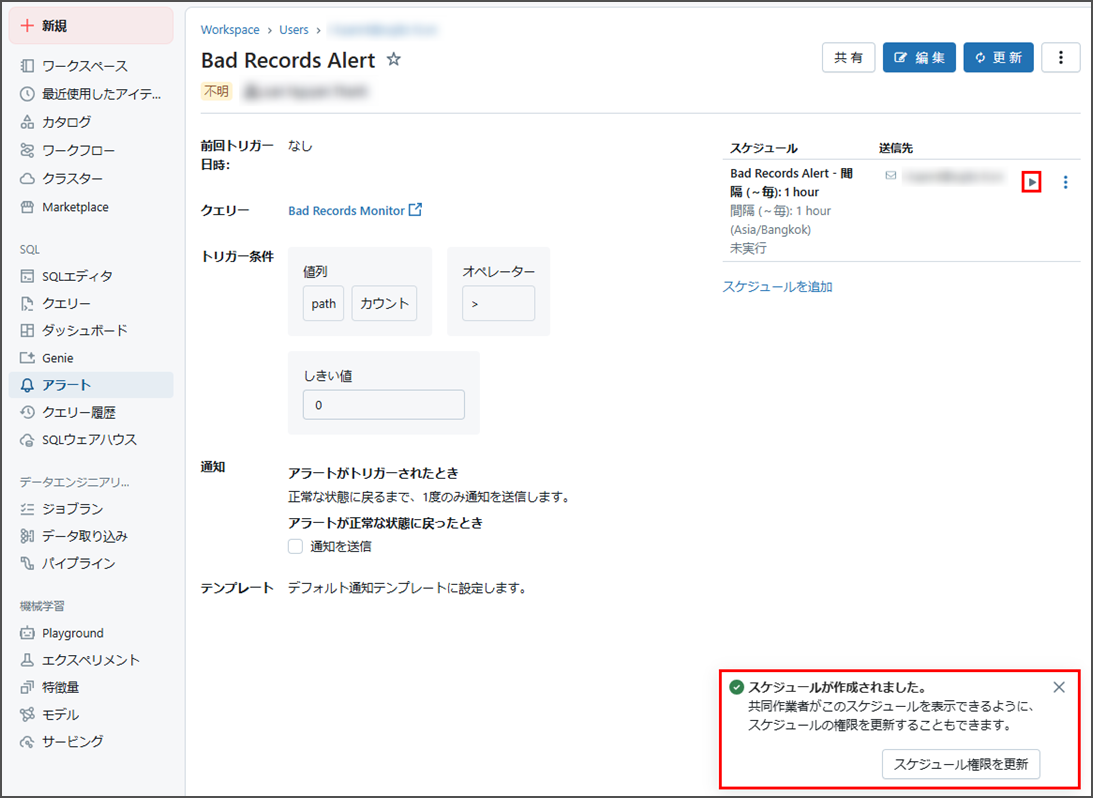Click スケジュール権限を更新 button
The height and width of the screenshot is (798, 1093).
click(x=961, y=764)
